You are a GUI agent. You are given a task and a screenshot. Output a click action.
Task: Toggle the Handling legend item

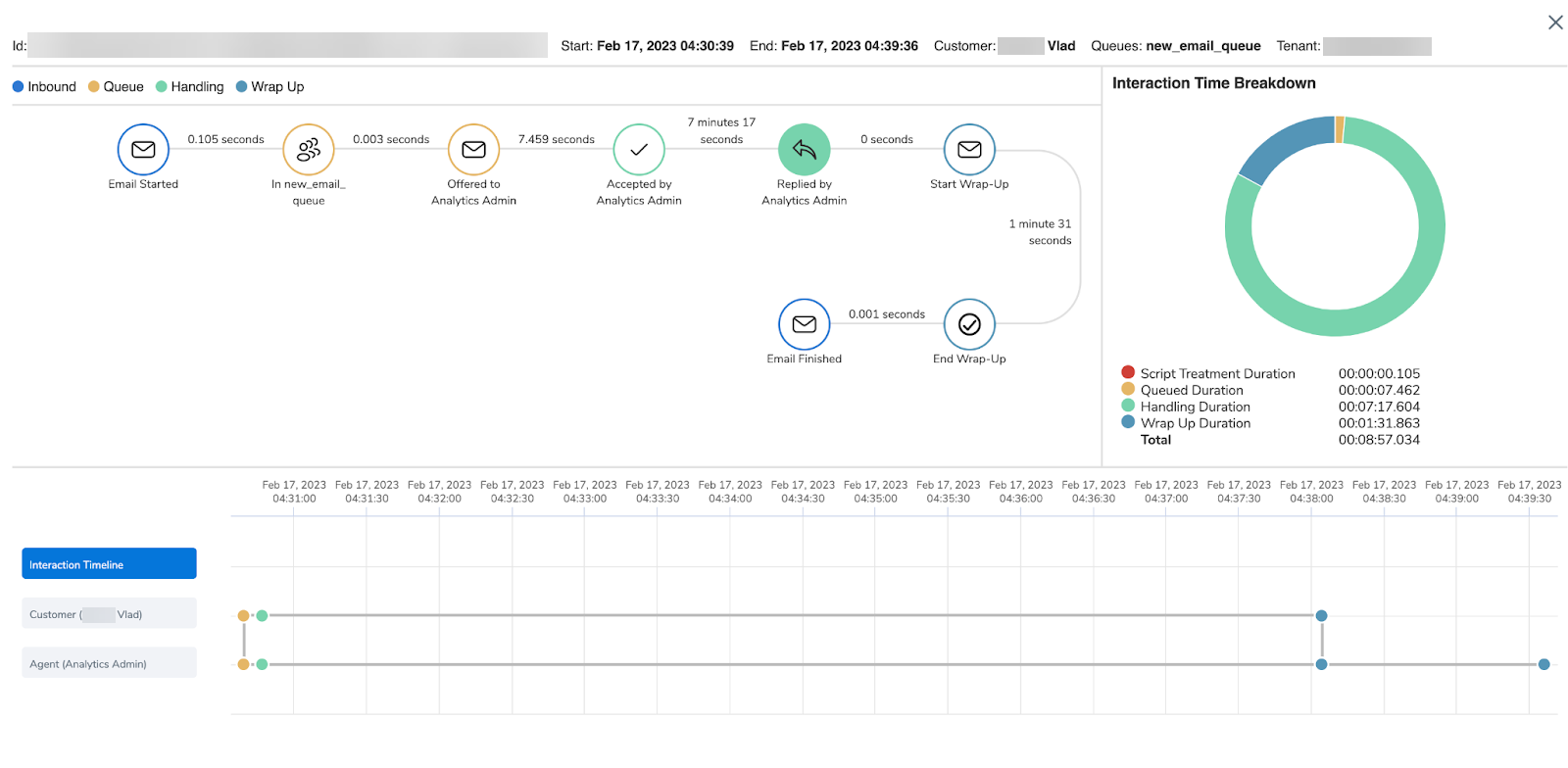click(190, 86)
